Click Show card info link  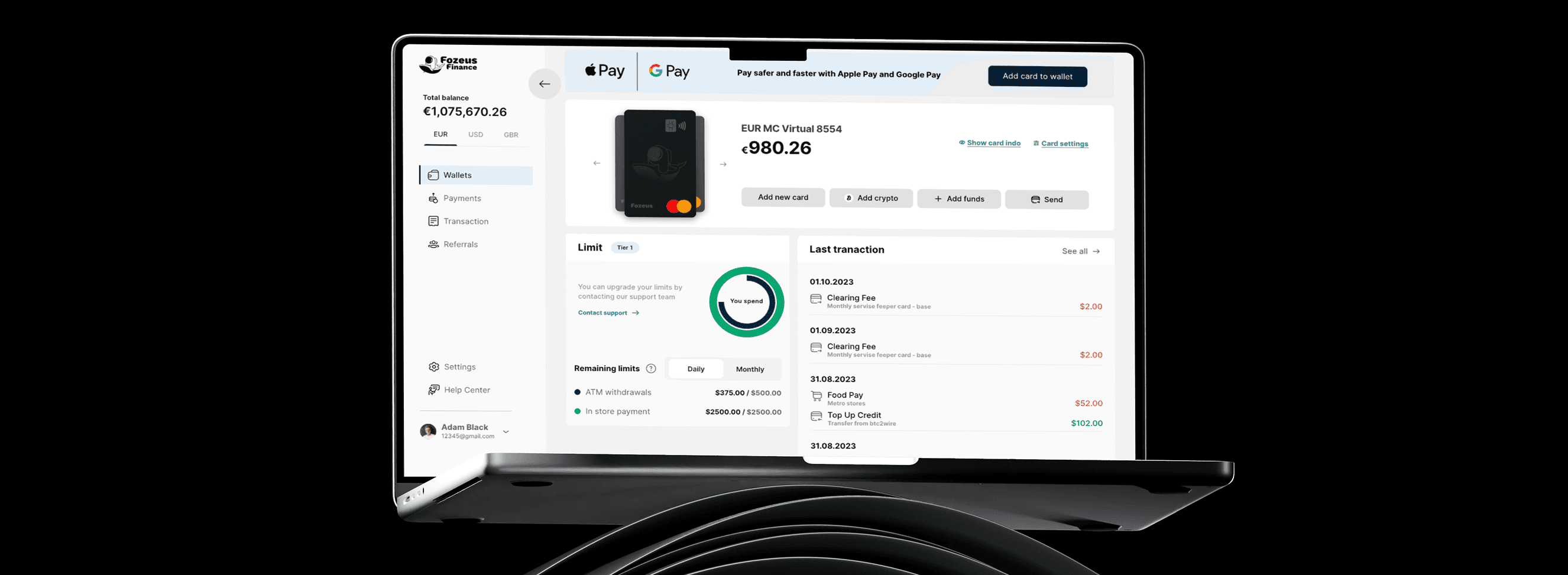pyautogui.click(x=990, y=143)
